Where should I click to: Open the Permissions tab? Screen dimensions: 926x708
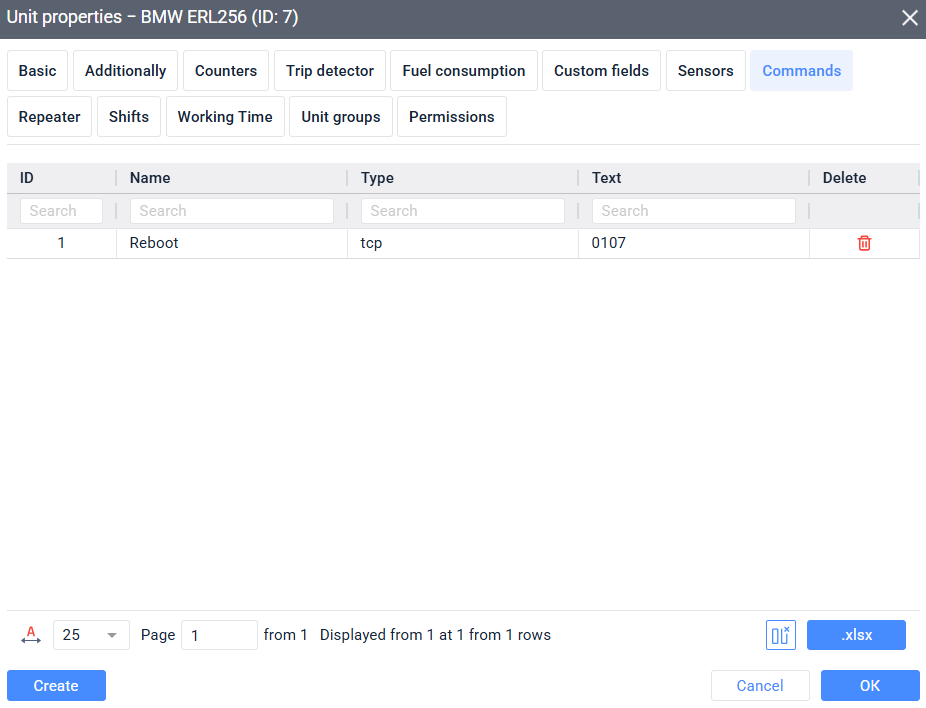(x=451, y=117)
